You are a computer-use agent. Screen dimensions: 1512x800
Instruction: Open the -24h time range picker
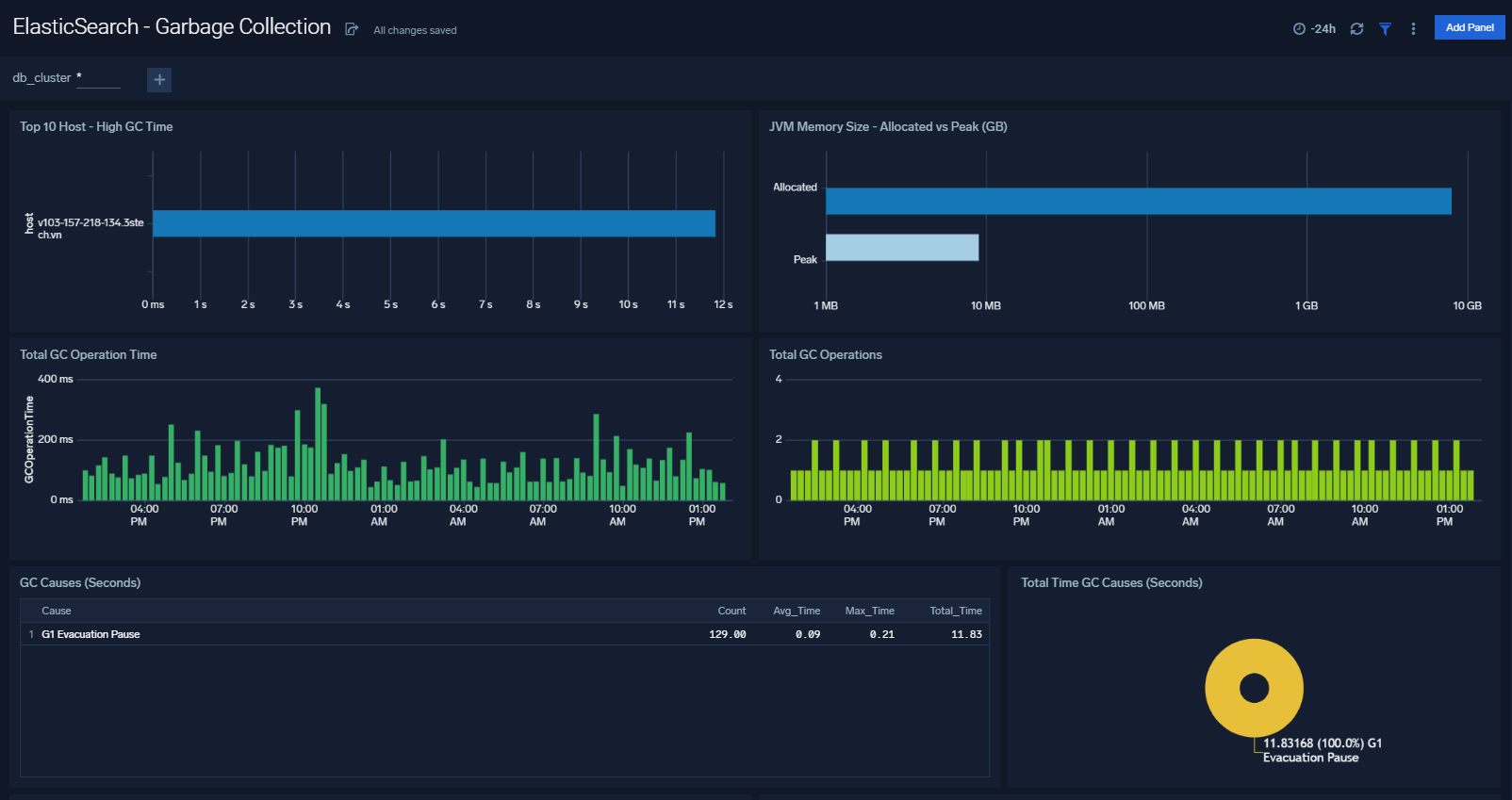tap(1314, 29)
